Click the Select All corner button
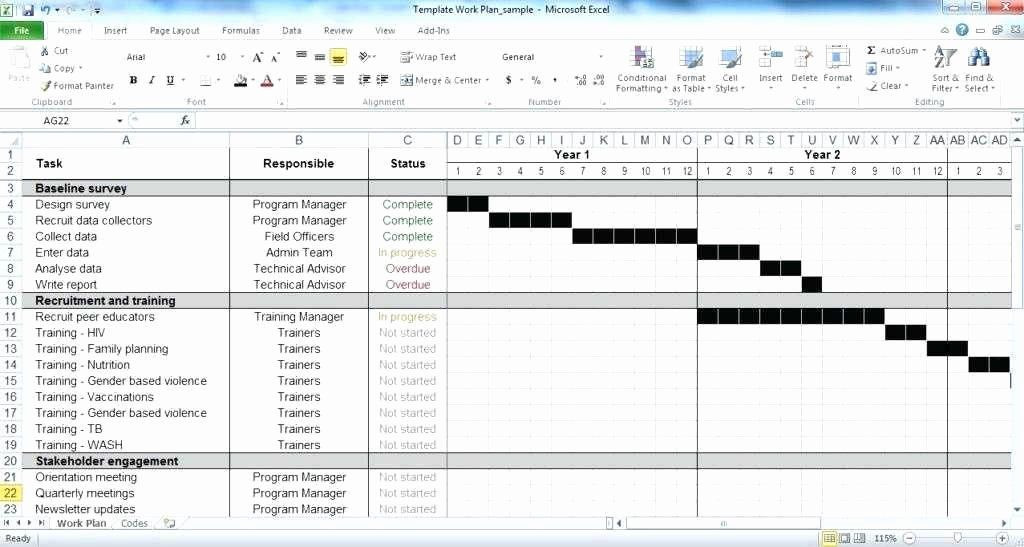The height and width of the screenshot is (547, 1024). pyautogui.click(x=10, y=140)
